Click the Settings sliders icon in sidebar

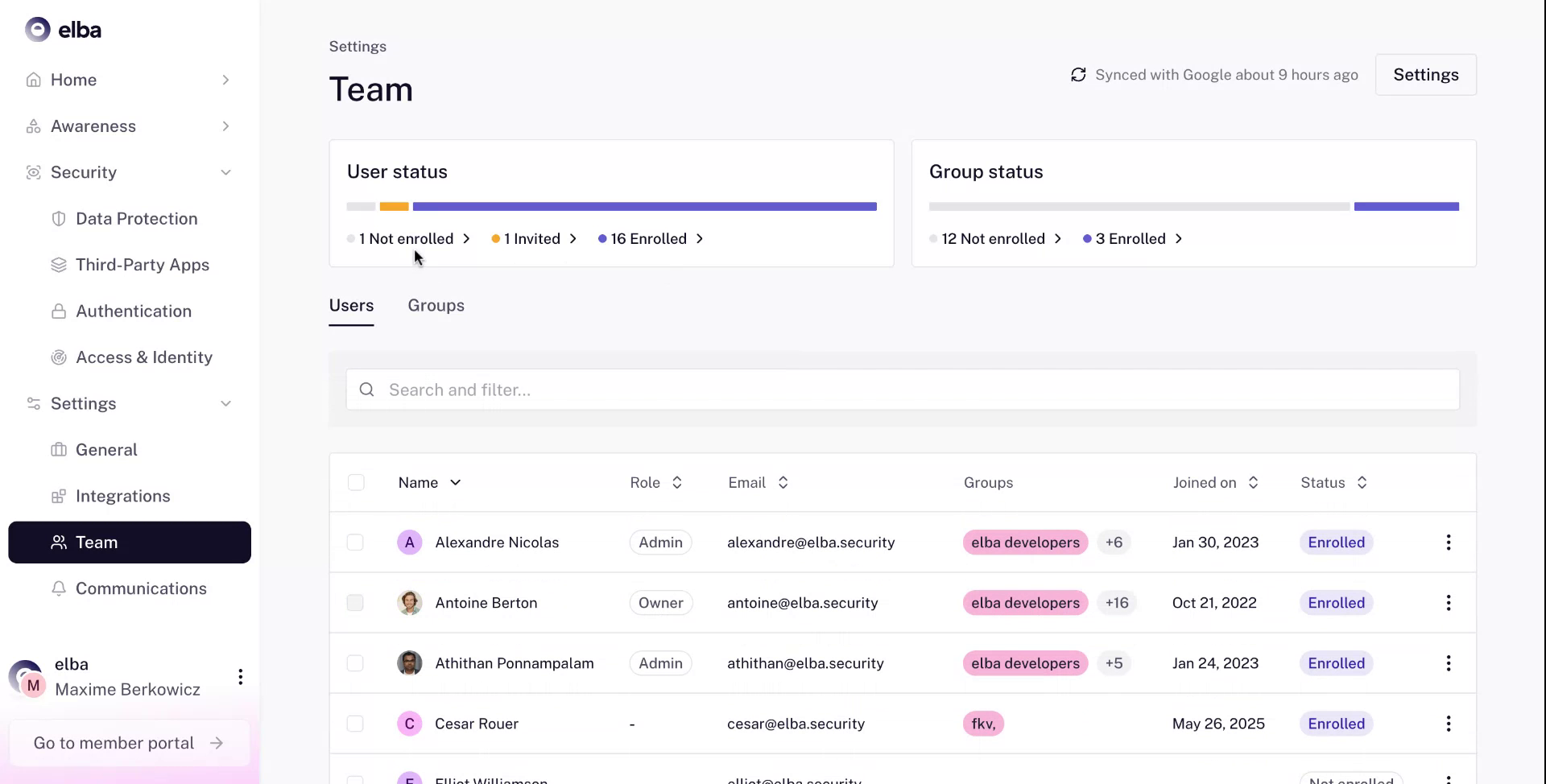click(x=33, y=403)
